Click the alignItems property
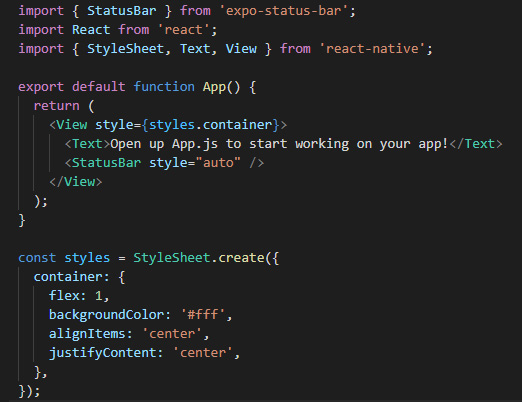The height and width of the screenshot is (402, 522). (87, 334)
